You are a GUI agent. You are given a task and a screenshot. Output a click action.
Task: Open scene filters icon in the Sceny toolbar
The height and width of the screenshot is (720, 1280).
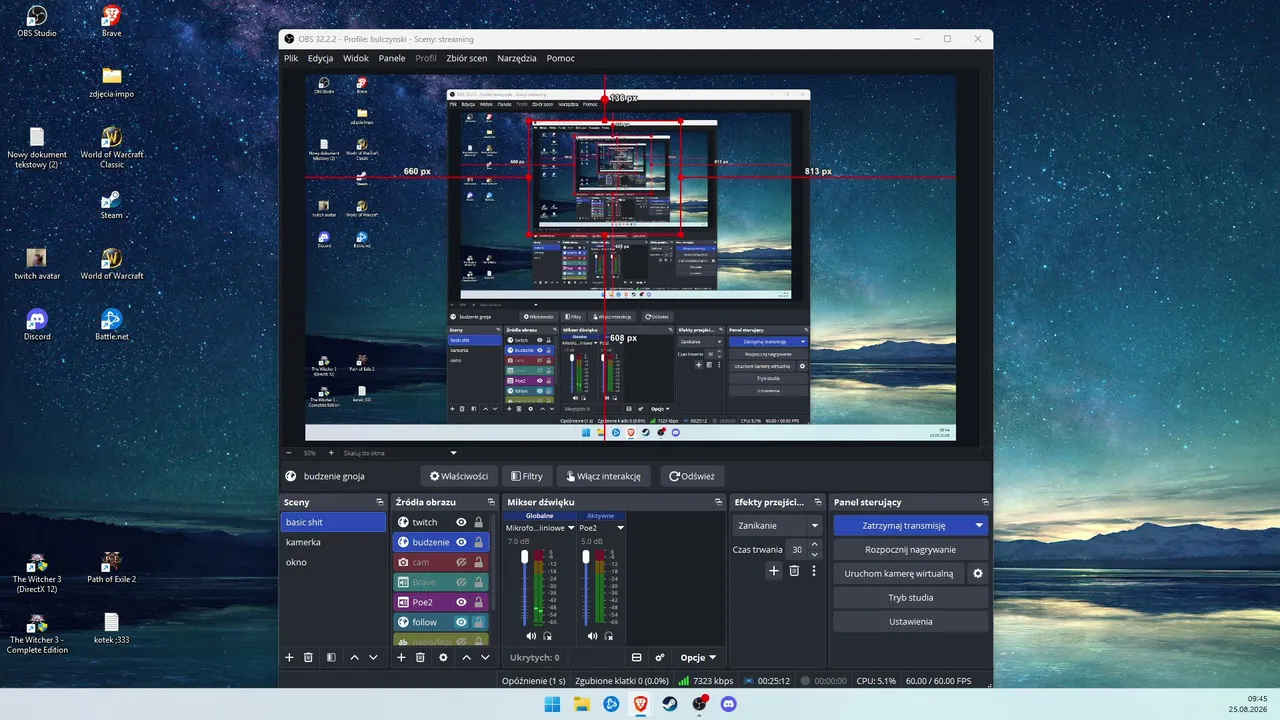tap(331, 657)
